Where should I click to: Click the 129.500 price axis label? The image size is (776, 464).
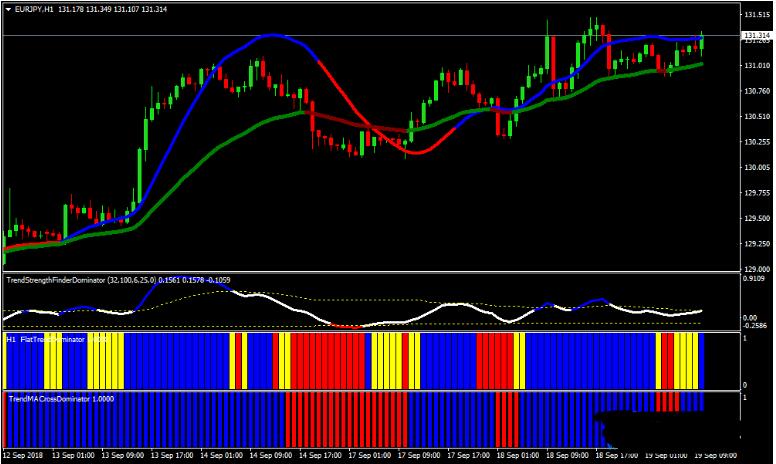tap(757, 219)
